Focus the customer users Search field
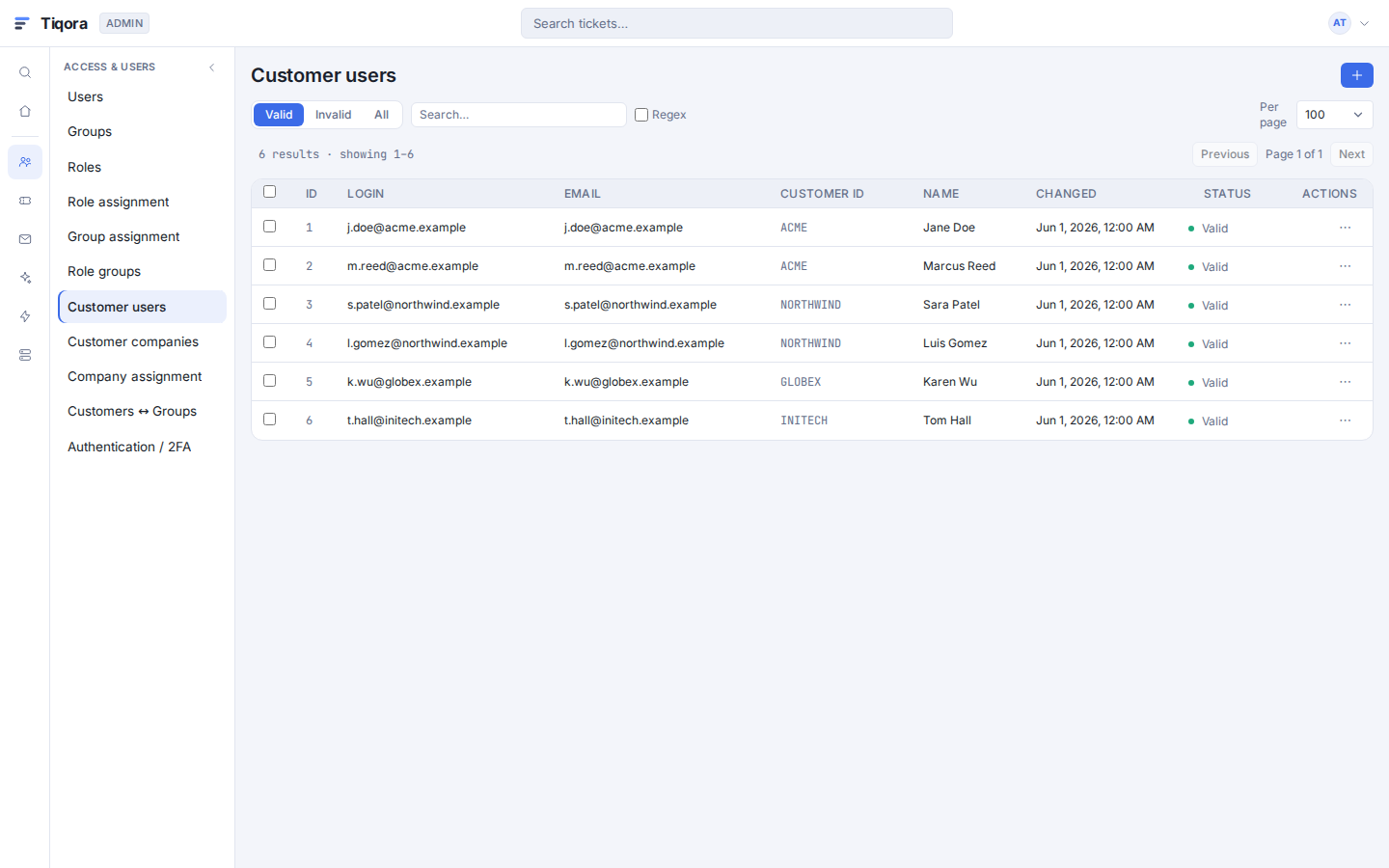 (519, 115)
